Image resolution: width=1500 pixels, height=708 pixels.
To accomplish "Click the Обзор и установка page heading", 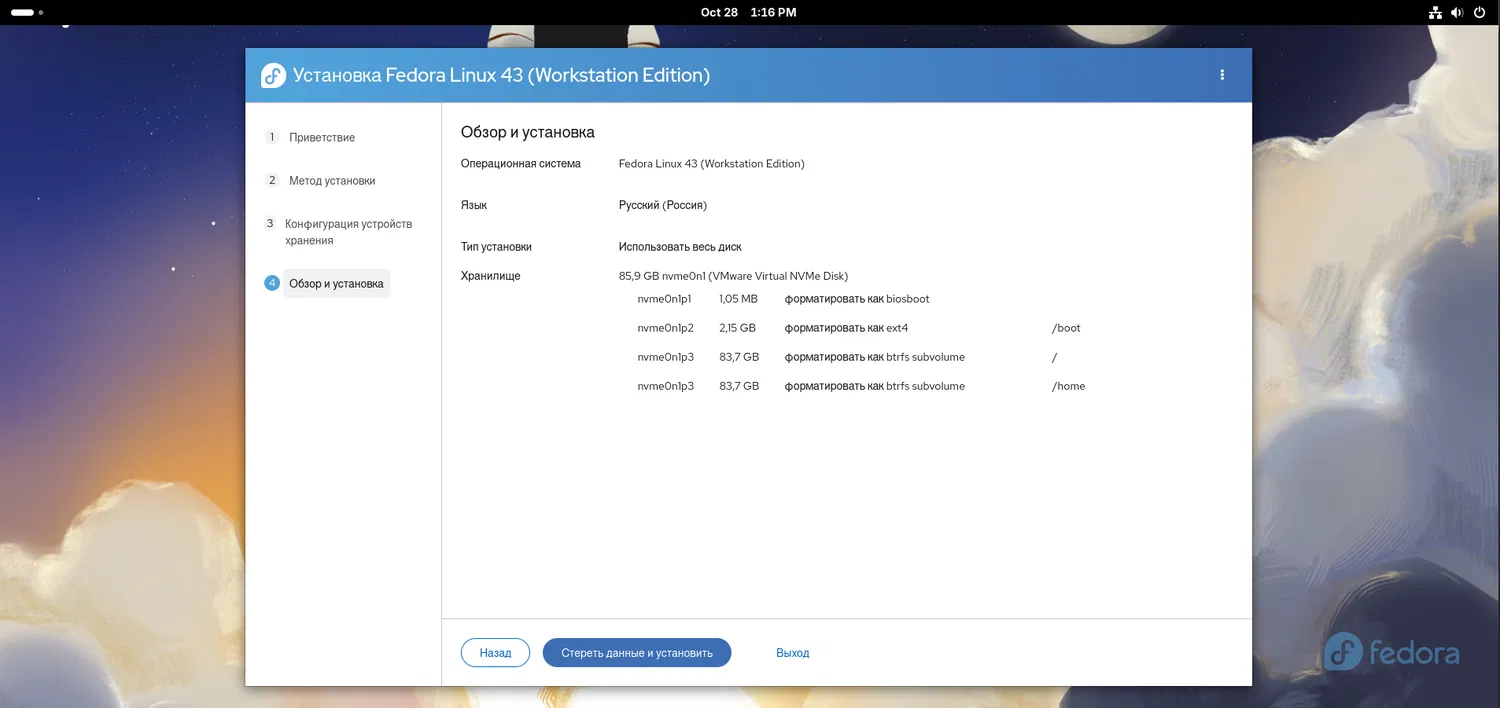I will pyautogui.click(x=528, y=132).
